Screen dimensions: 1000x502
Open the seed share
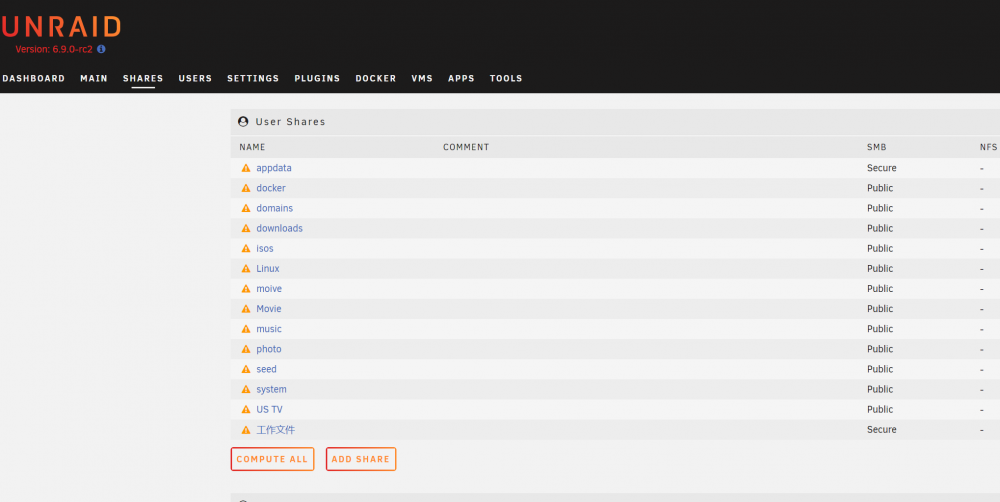coord(267,369)
